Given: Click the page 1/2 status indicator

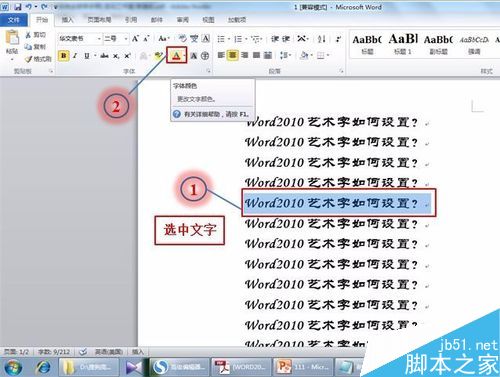Looking at the screenshot, I should [x=16, y=351].
